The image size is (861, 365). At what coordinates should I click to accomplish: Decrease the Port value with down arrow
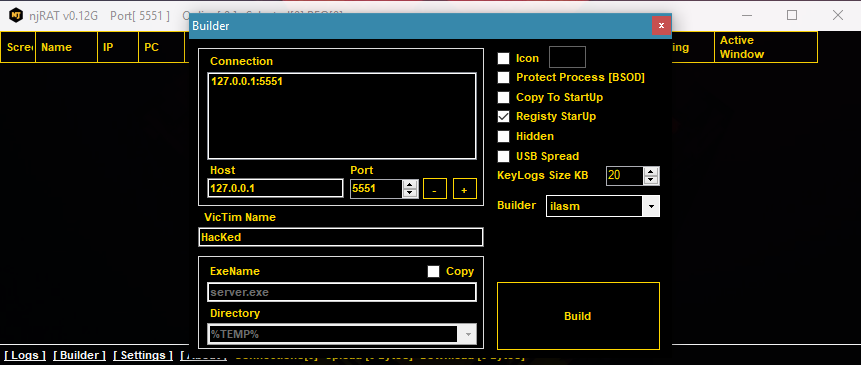(x=410, y=193)
